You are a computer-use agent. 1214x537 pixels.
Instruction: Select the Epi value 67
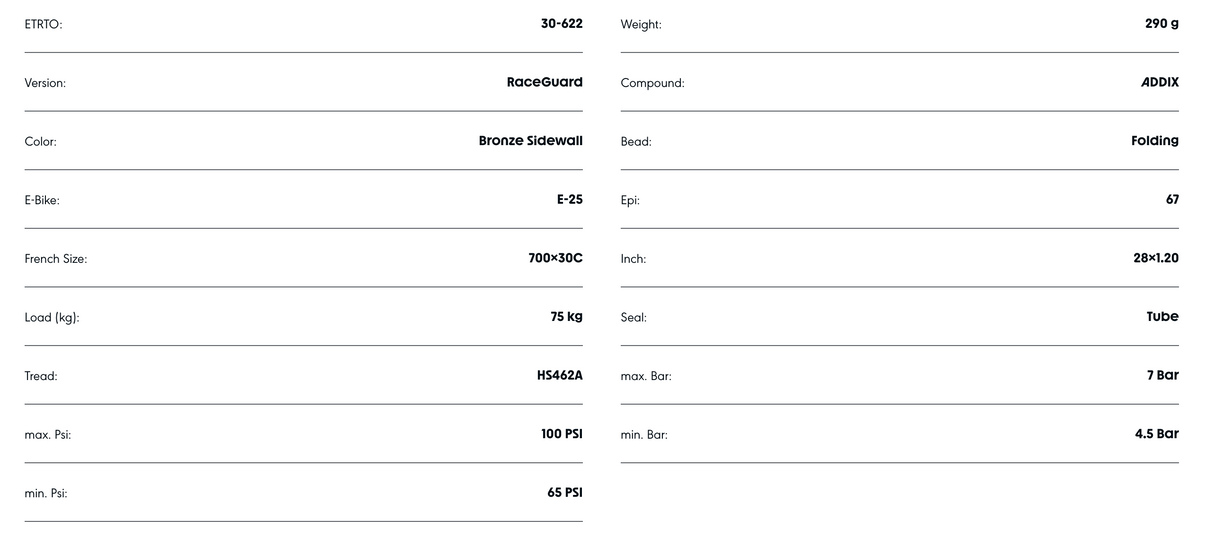[1172, 199]
